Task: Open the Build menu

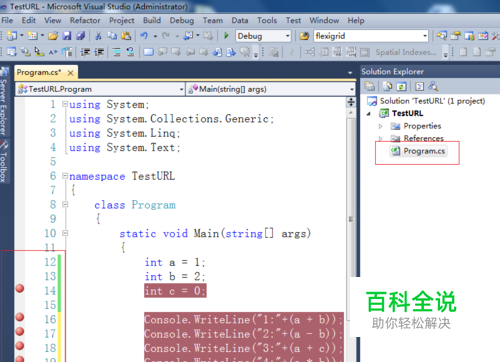Action: 152,20
